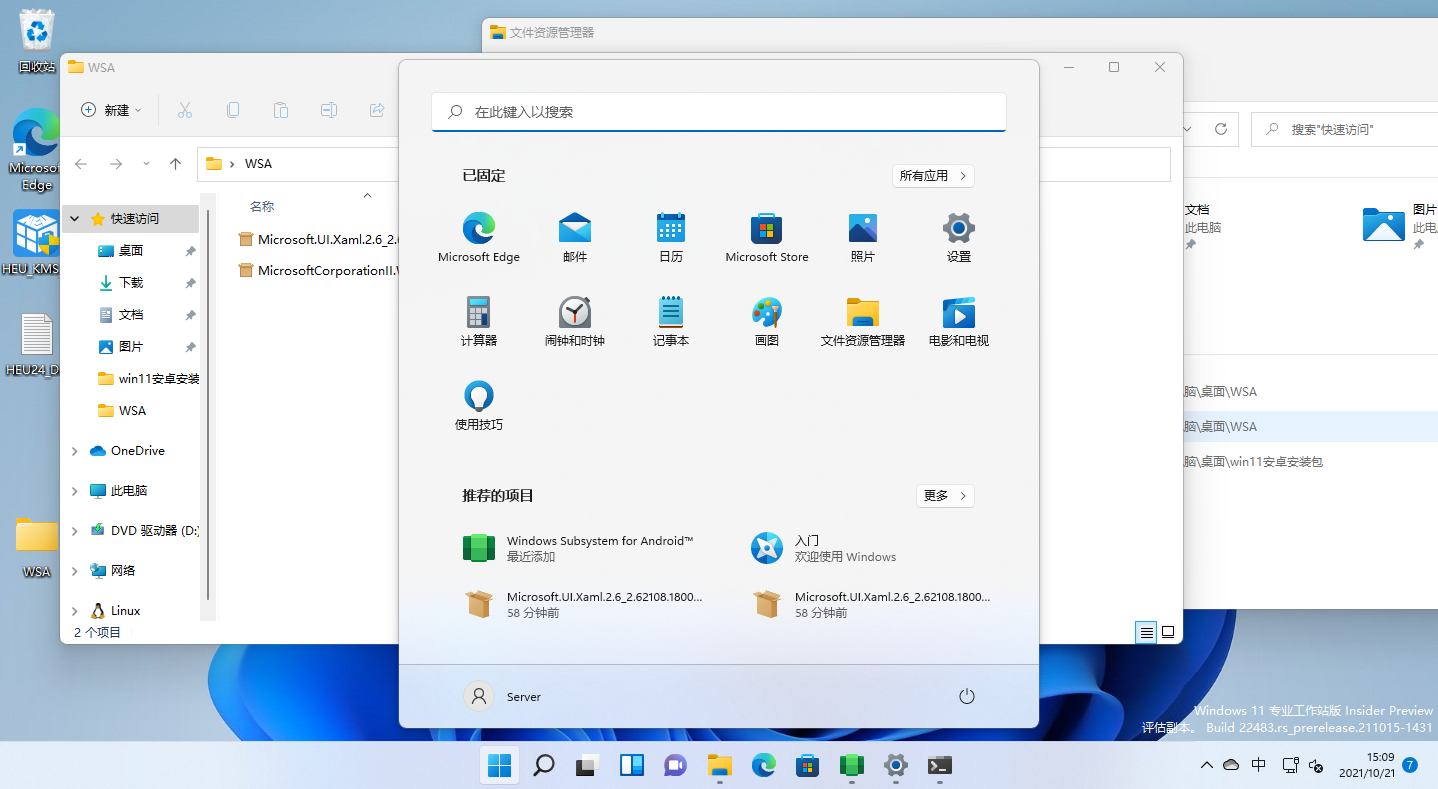The height and width of the screenshot is (789, 1438).
Task: Open 文件资源管理器 from the pinned apps
Action: (863, 321)
